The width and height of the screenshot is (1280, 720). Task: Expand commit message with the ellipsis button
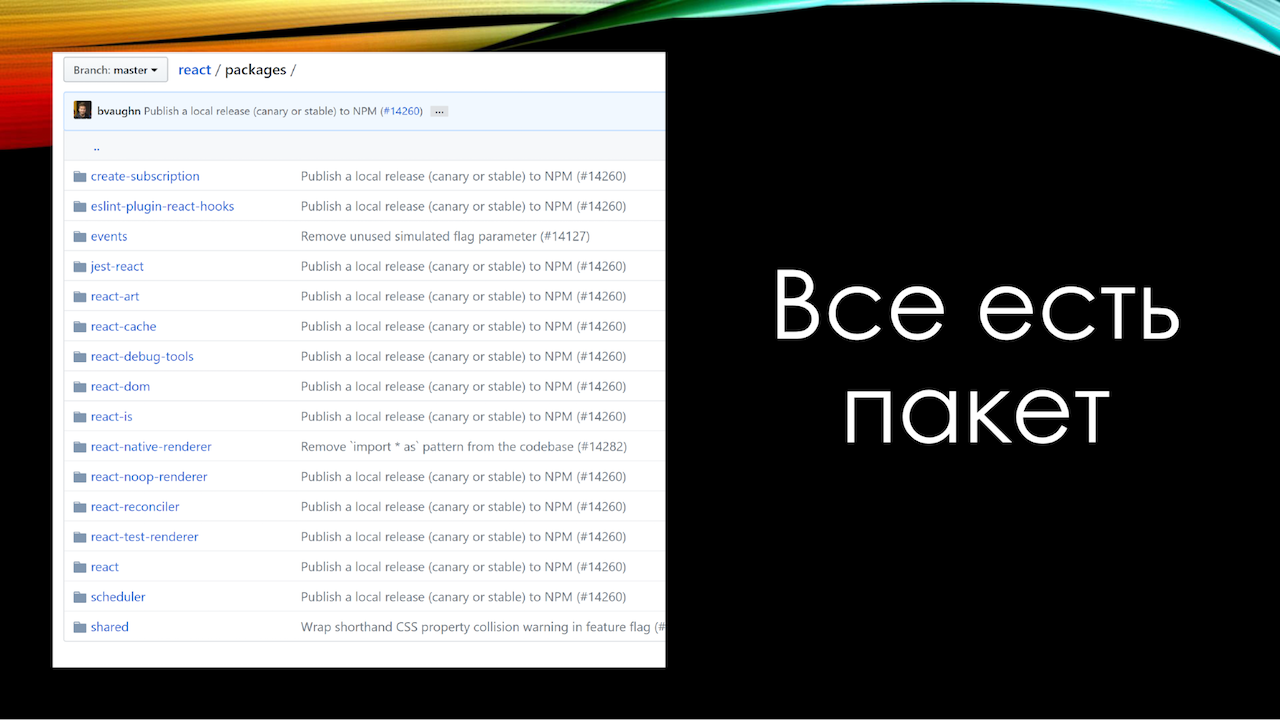point(439,111)
